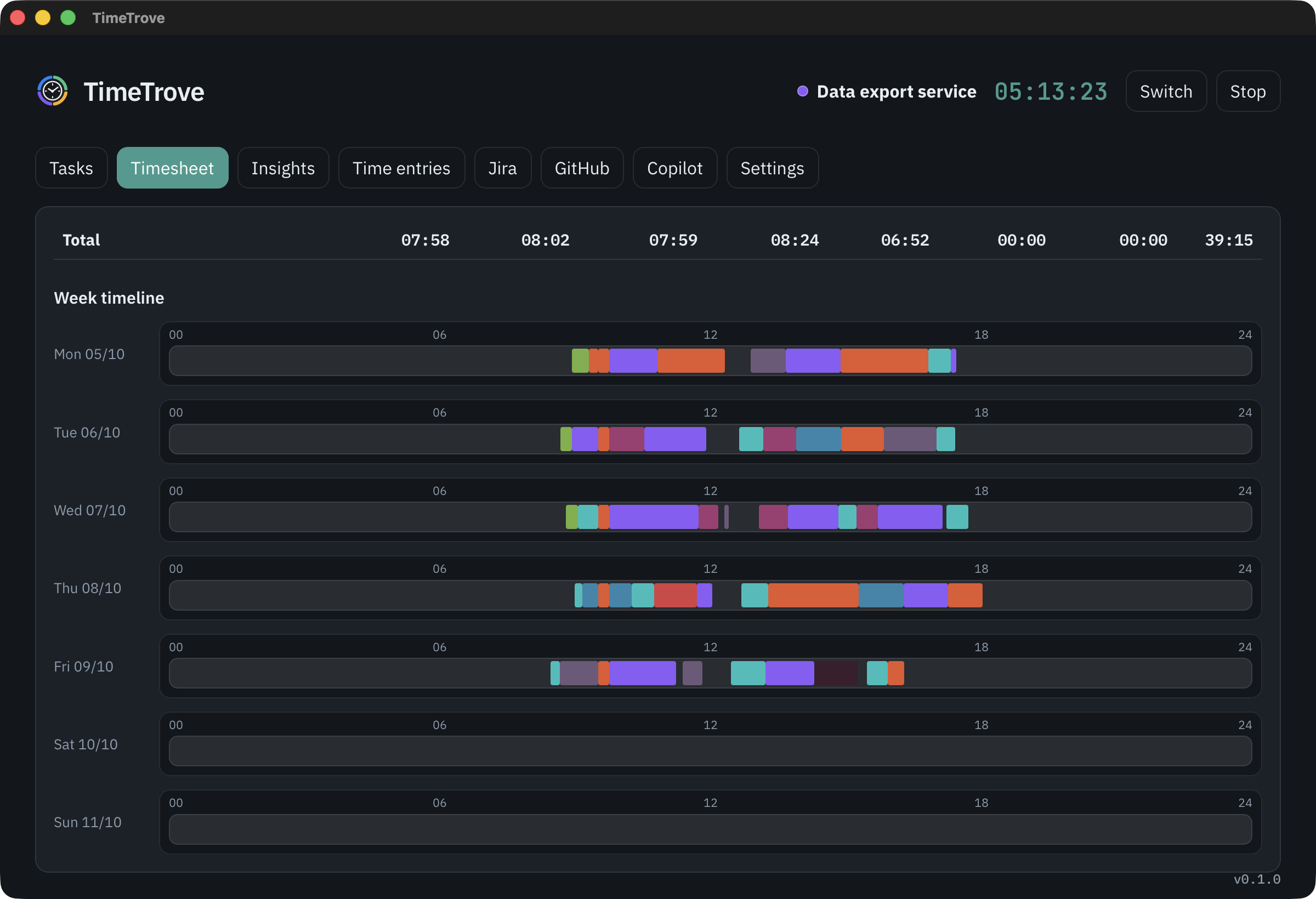
Task: Click the dark maroon block on Friday's timeline
Action: (836, 673)
